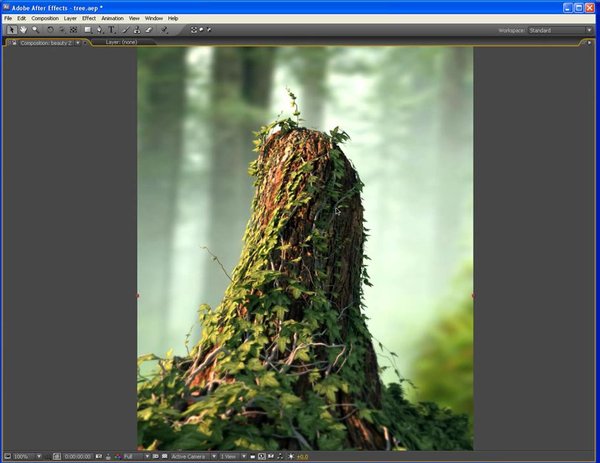Select the Eraser tool
Viewport: 600px width, 463px height.
click(148, 30)
